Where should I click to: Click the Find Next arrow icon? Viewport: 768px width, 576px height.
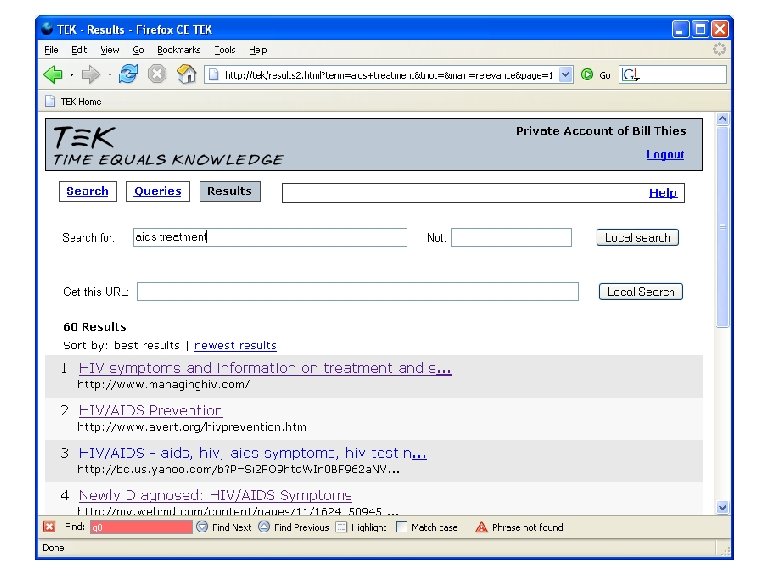pos(202,527)
